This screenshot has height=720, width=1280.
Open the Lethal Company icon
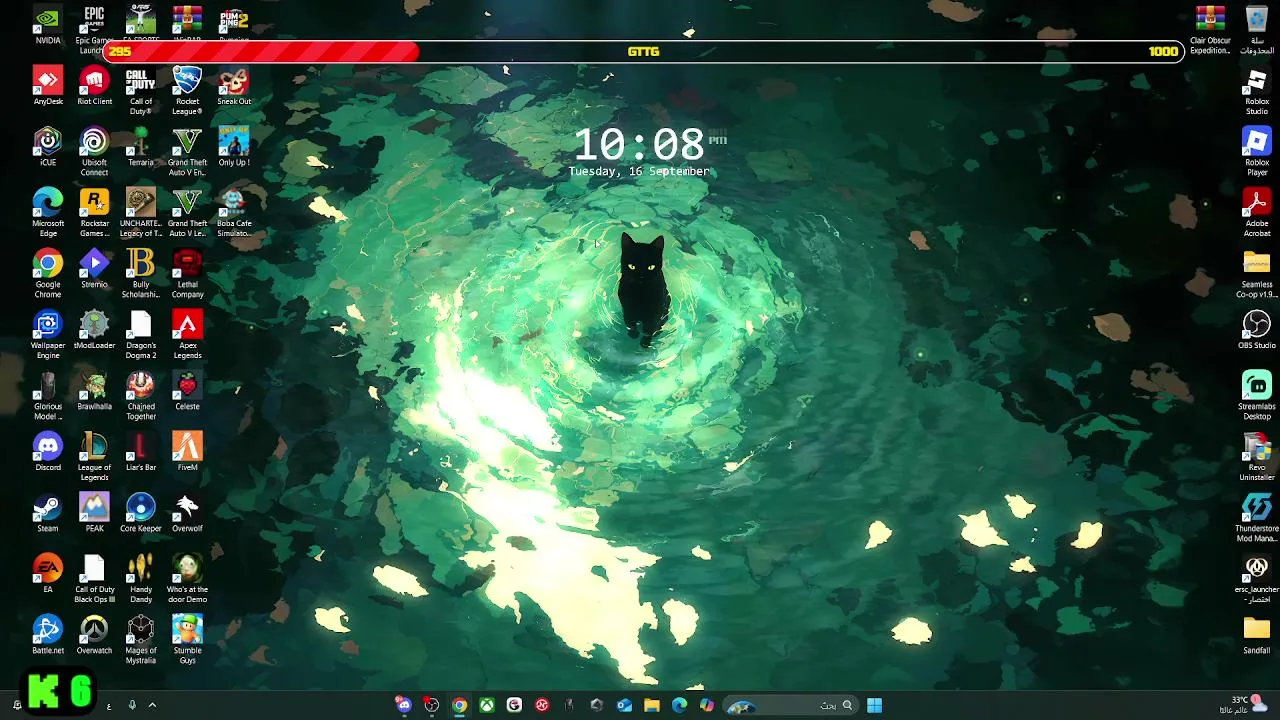tap(187, 273)
